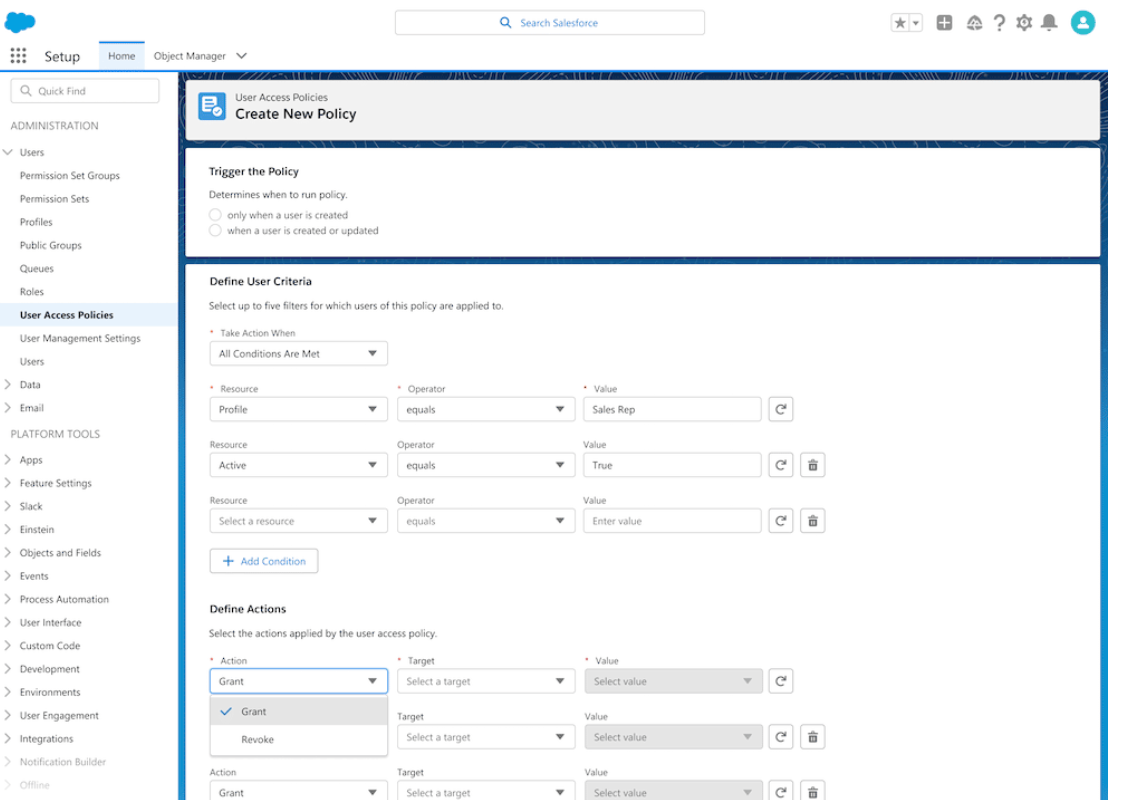Expand the Process Automation section
This screenshot has width=1140, height=800.
pos(8,599)
